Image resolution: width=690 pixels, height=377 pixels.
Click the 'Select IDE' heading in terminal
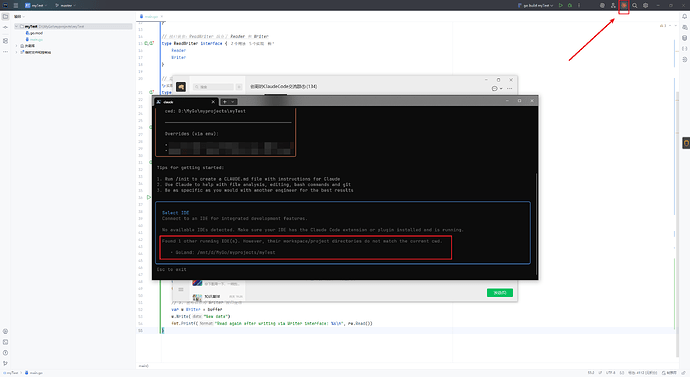point(175,212)
